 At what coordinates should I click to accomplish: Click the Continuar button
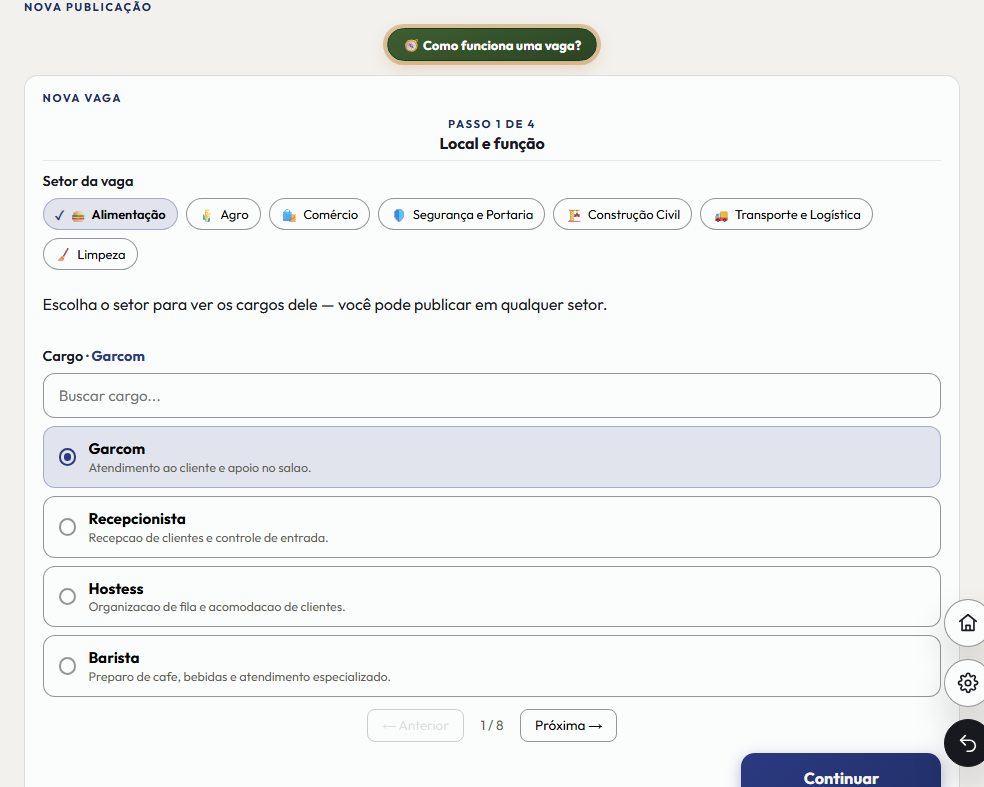click(x=841, y=772)
